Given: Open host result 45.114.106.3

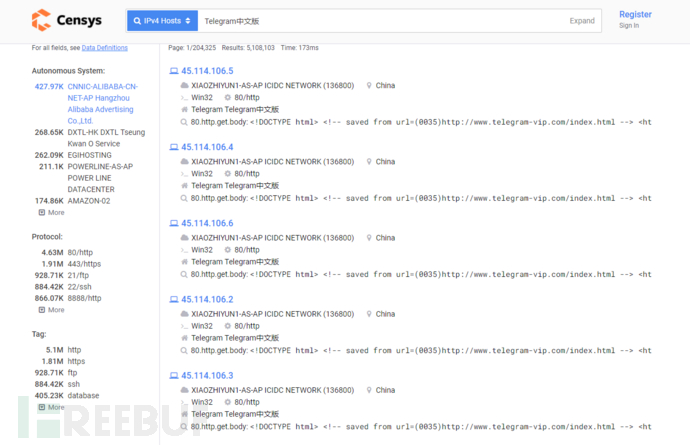Looking at the screenshot, I should (207, 375).
